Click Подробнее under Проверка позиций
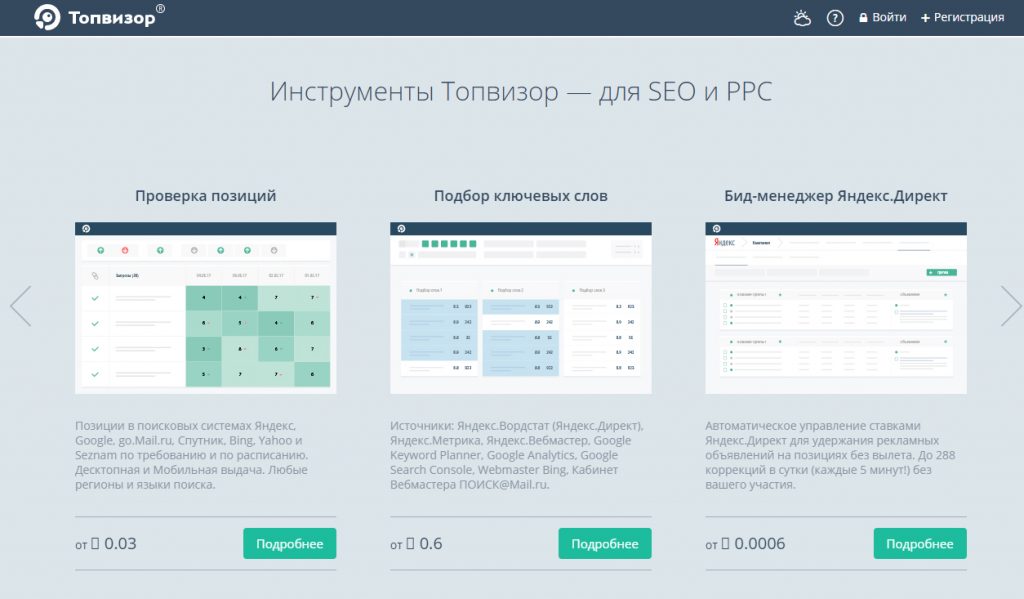Viewport: 1024px width, 599px height. click(x=289, y=543)
